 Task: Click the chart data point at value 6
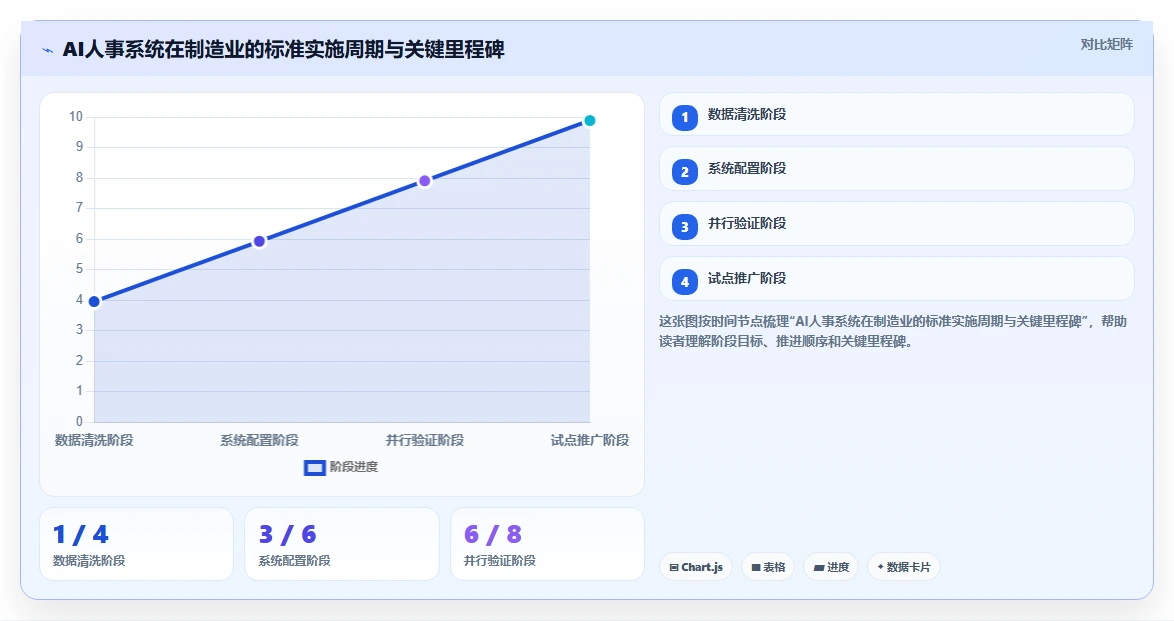[x=259, y=241]
